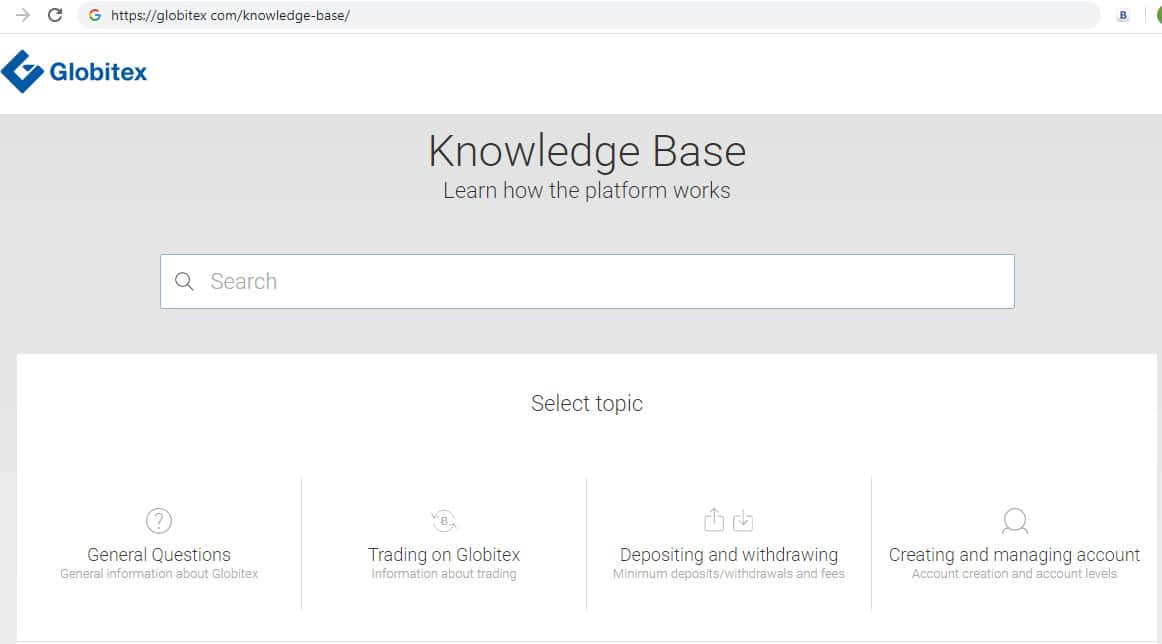This screenshot has height=644, width=1162.
Task: Open Creating and managing account topic
Action: [x=1014, y=555]
